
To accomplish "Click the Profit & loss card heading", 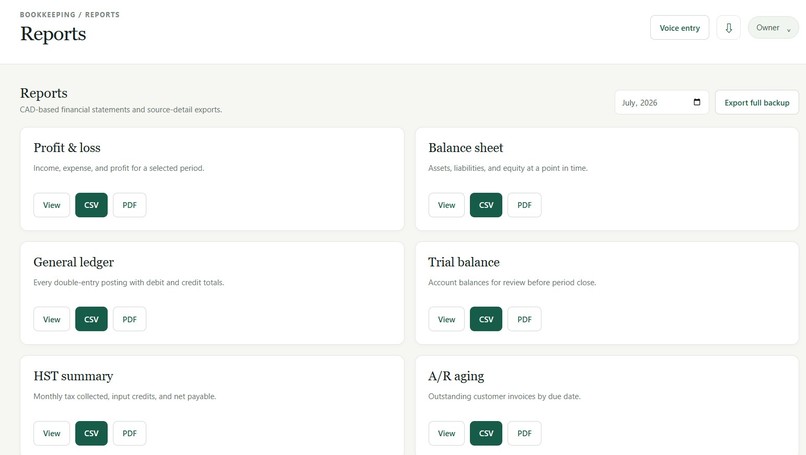I will 67,148.
